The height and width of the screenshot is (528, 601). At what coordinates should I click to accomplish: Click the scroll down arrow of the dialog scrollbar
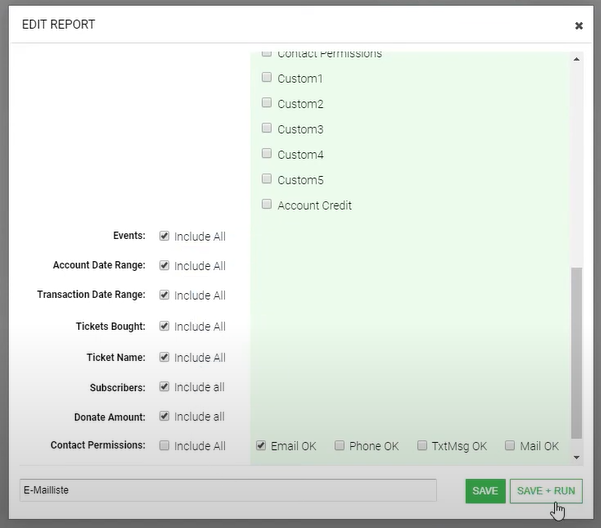coord(576,457)
